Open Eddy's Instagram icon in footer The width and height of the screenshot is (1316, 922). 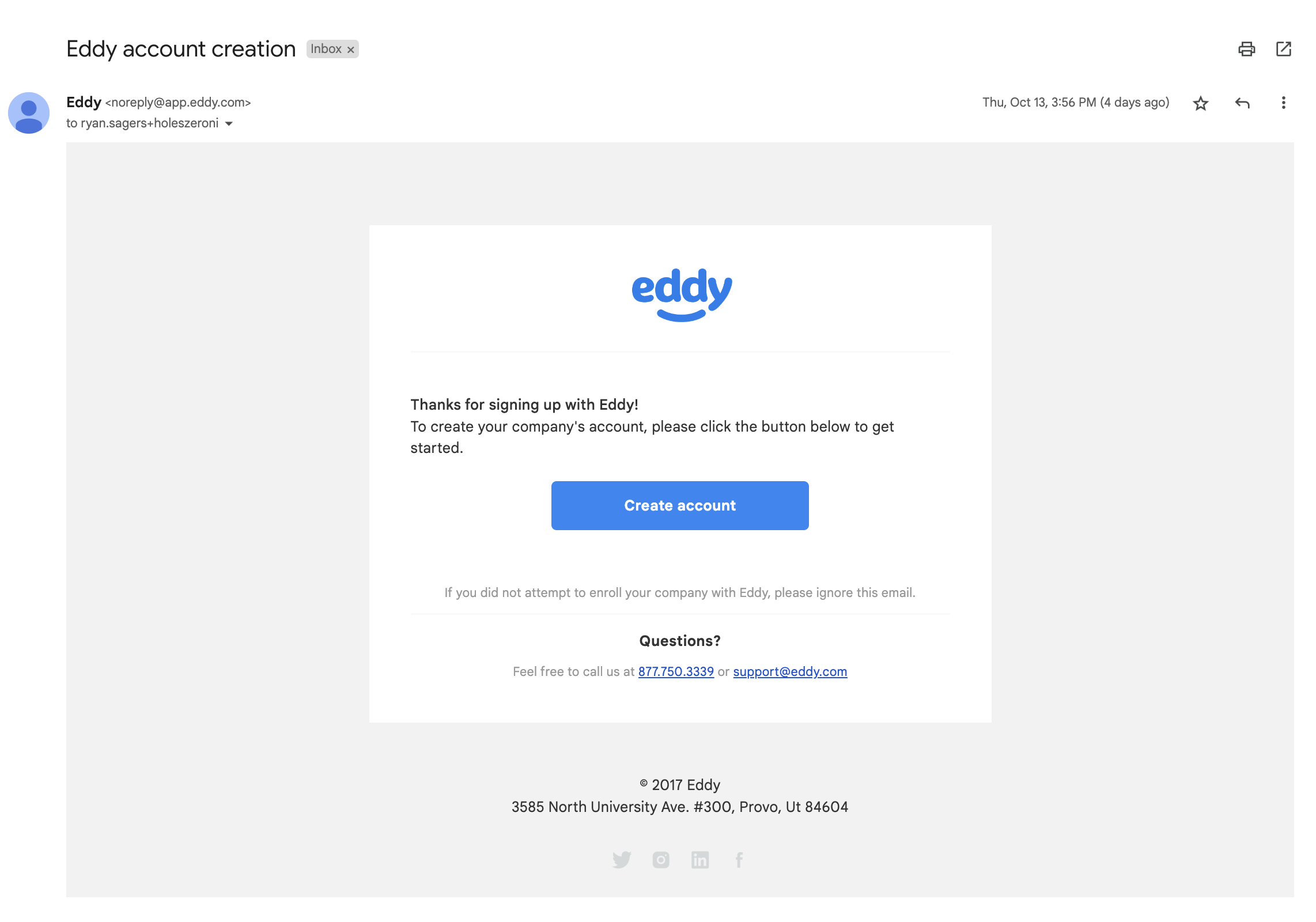(x=661, y=860)
